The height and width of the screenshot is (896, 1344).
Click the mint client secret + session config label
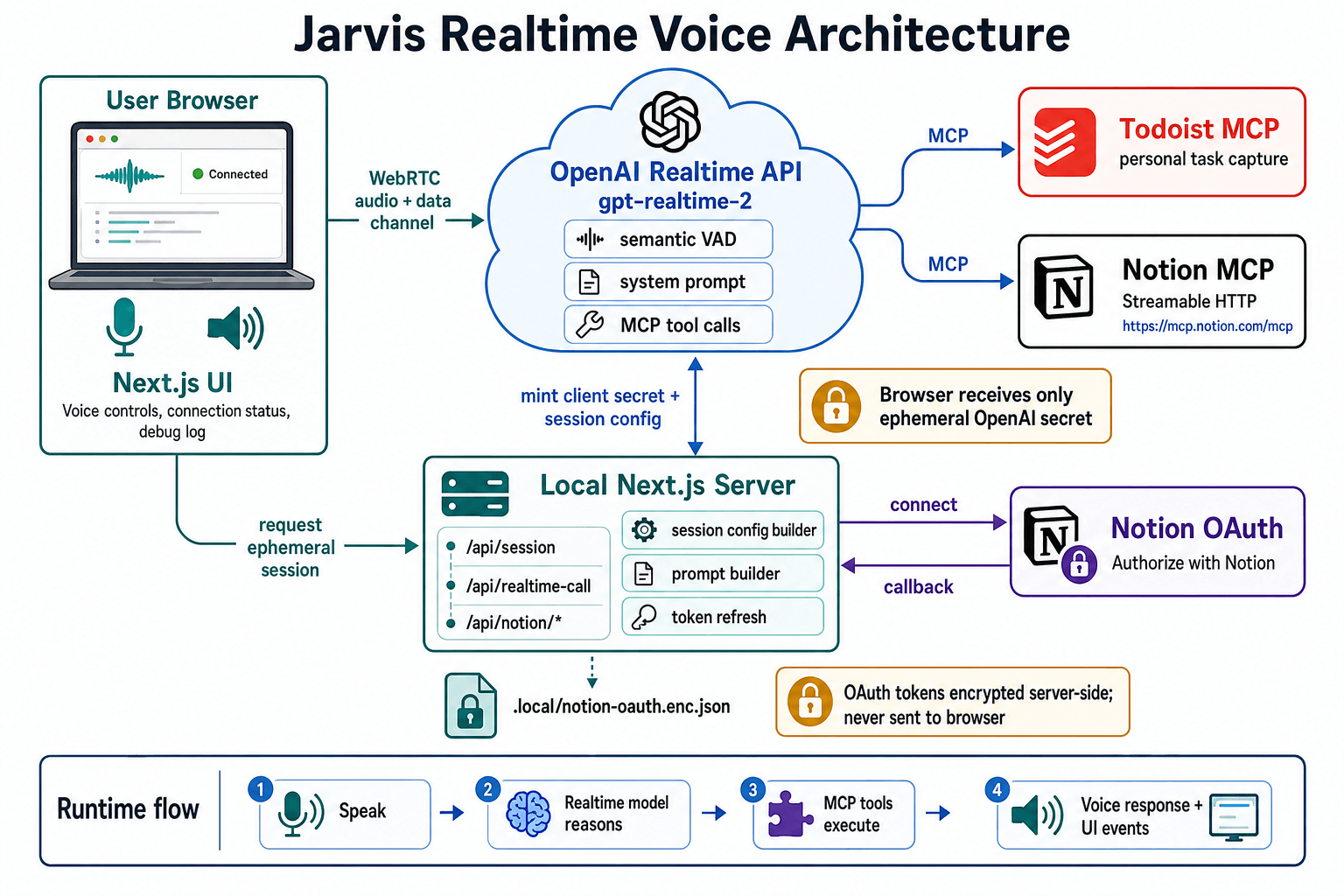pyautogui.click(x=601, y=408)
